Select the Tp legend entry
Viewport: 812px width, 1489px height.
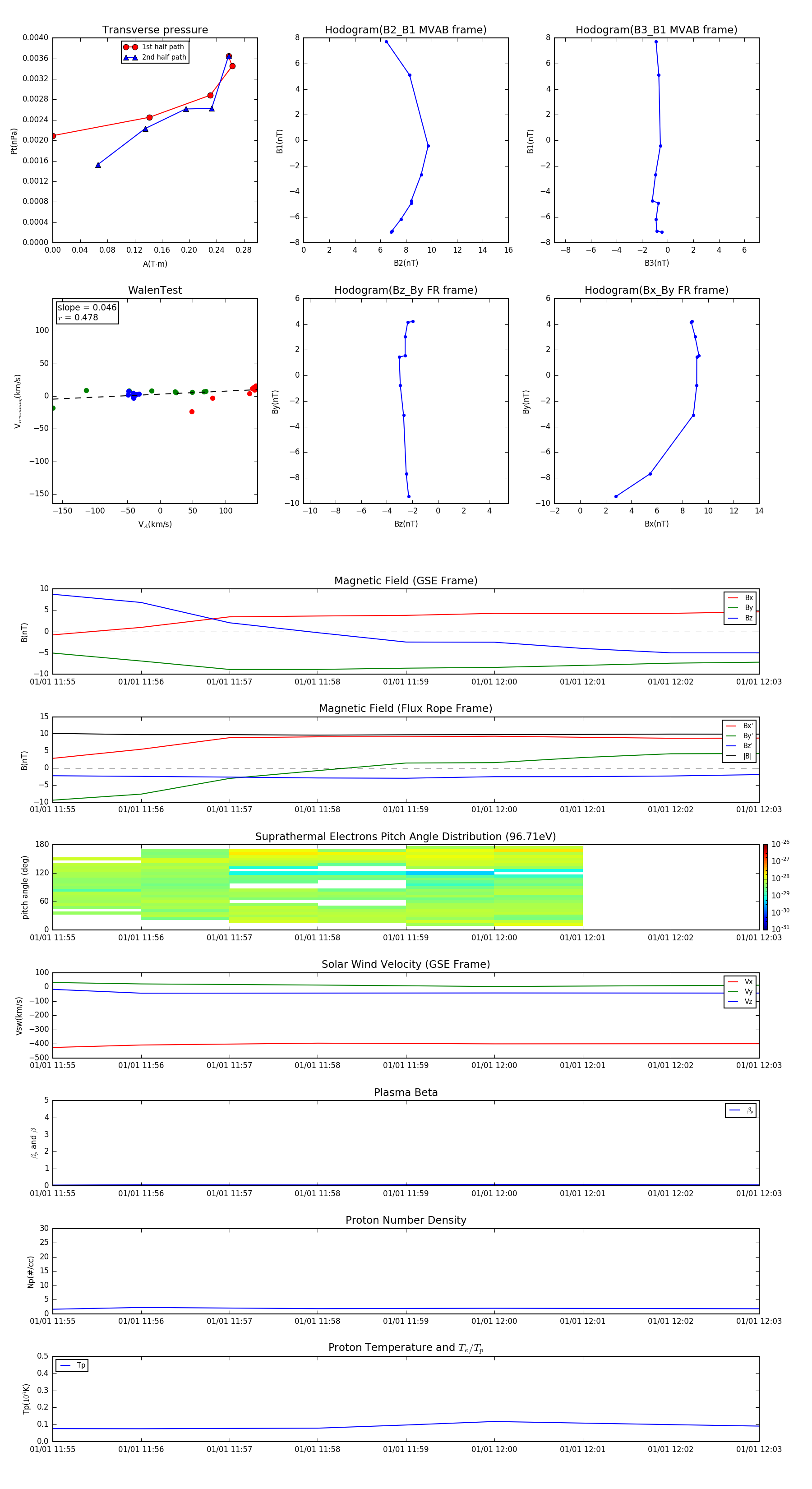(x=72, y=1365)
